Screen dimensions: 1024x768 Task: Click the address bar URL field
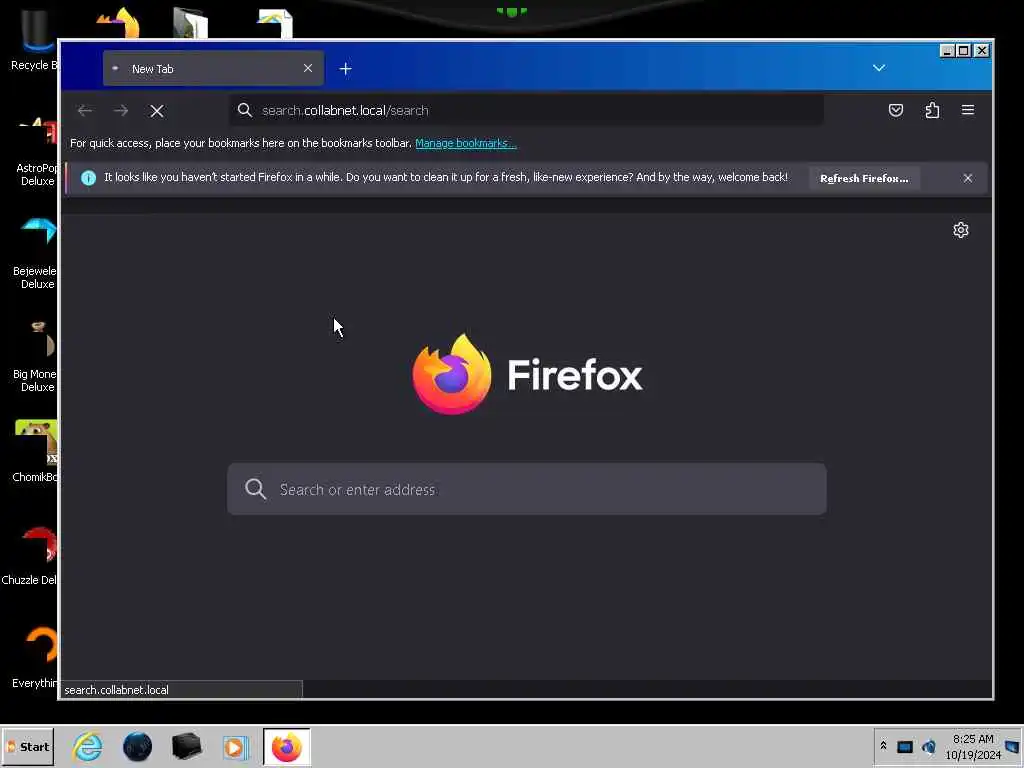[526, 110]
